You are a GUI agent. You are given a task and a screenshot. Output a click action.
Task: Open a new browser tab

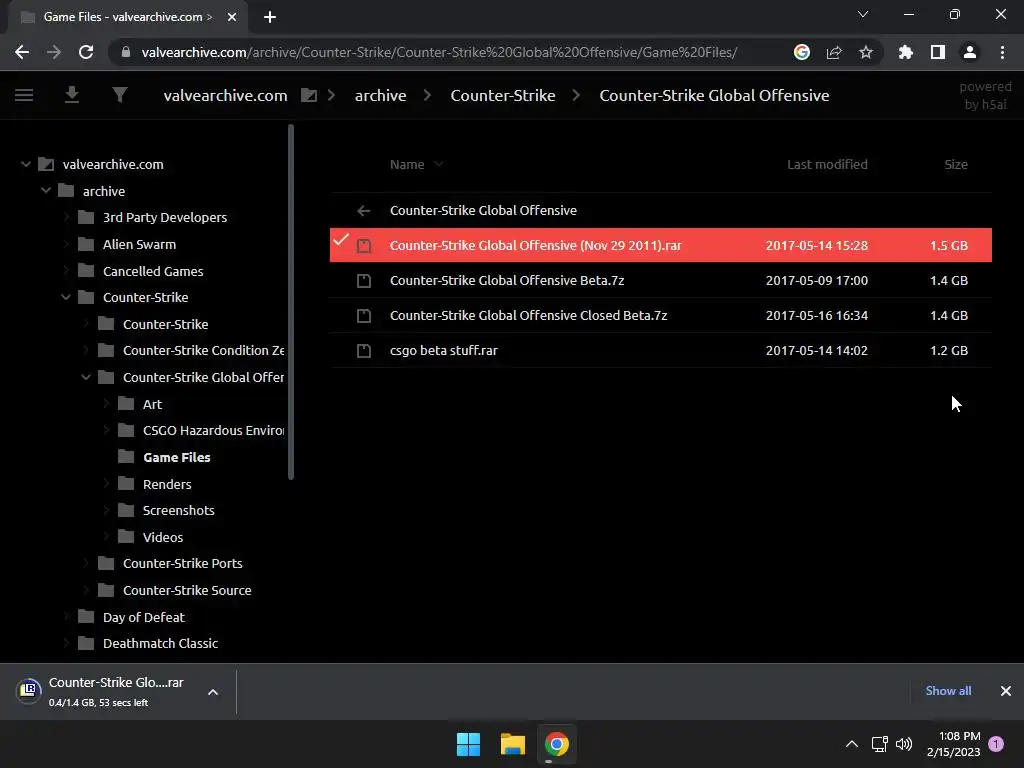[x=270, y=17]
